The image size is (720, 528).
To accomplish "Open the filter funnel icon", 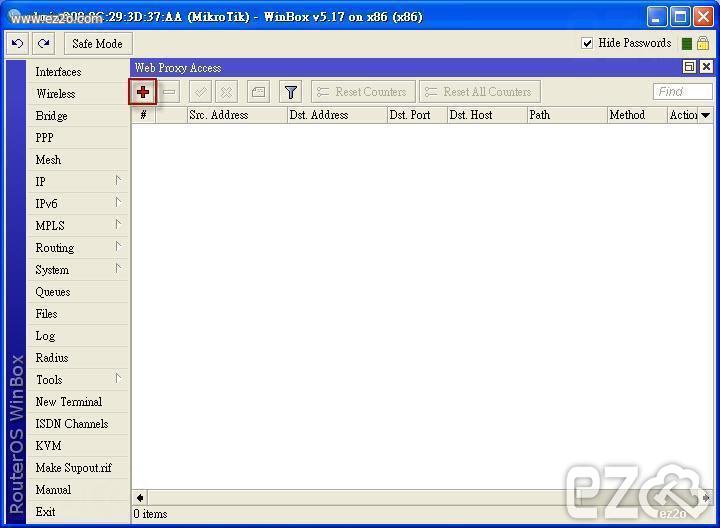I will [290, 92].
